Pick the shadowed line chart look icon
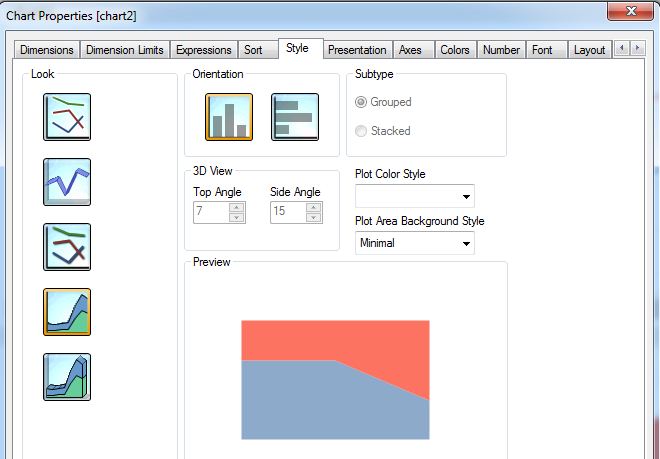The width and height of the screenshot is (660, 459). coord(67,247)
